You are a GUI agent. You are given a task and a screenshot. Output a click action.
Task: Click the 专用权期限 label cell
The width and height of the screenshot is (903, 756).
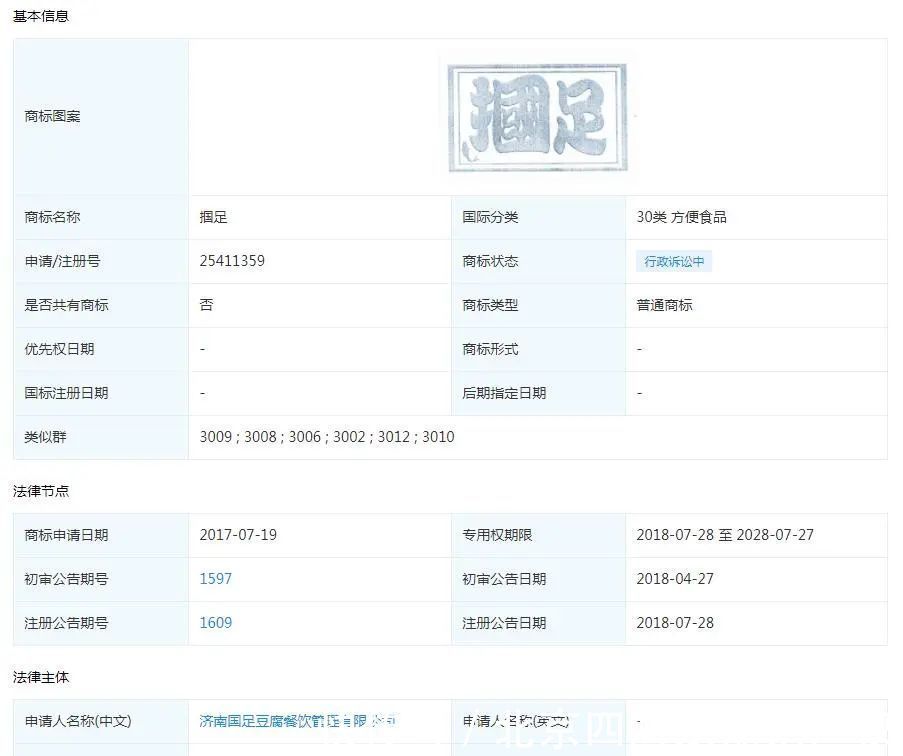pyautogui.click(x=538, y=535)
